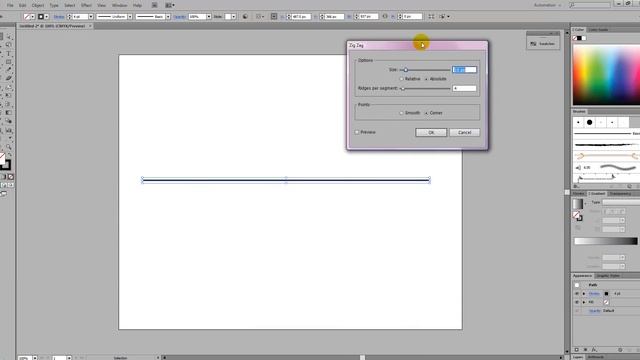Select the arrow pattern brush

606,156
